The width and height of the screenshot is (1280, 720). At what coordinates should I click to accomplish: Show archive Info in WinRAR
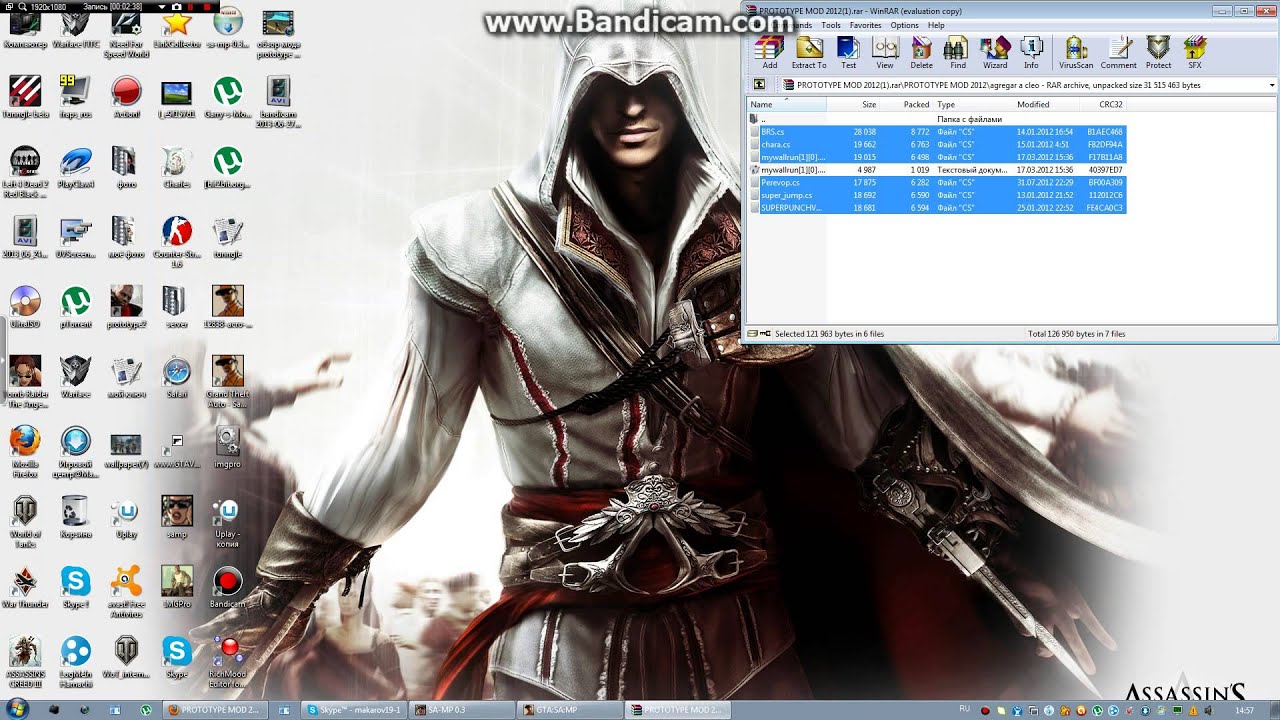1031,52
